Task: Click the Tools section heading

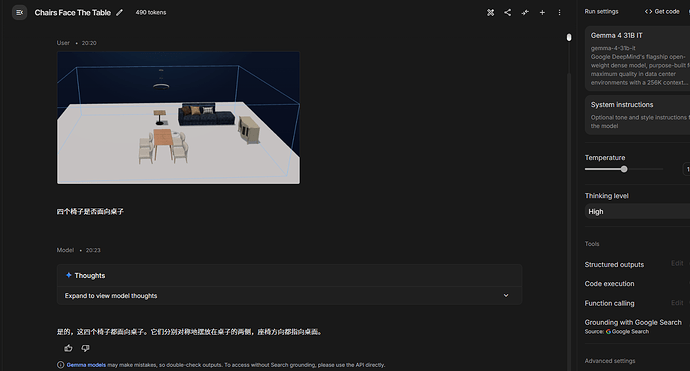Action: 592,244
